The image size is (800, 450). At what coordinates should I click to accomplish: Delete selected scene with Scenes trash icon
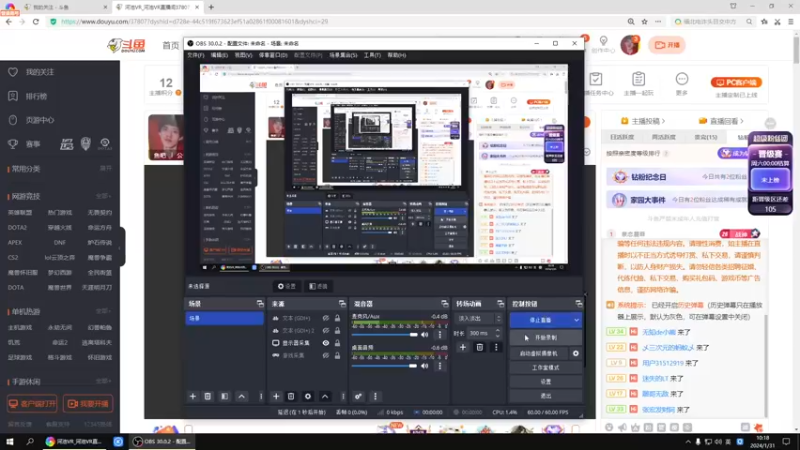pos(208,396)
